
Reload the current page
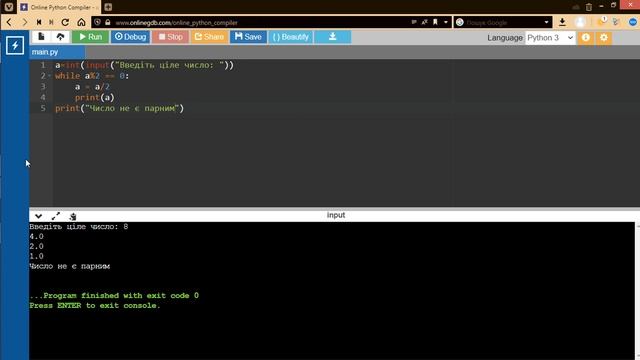pos(65,22)
